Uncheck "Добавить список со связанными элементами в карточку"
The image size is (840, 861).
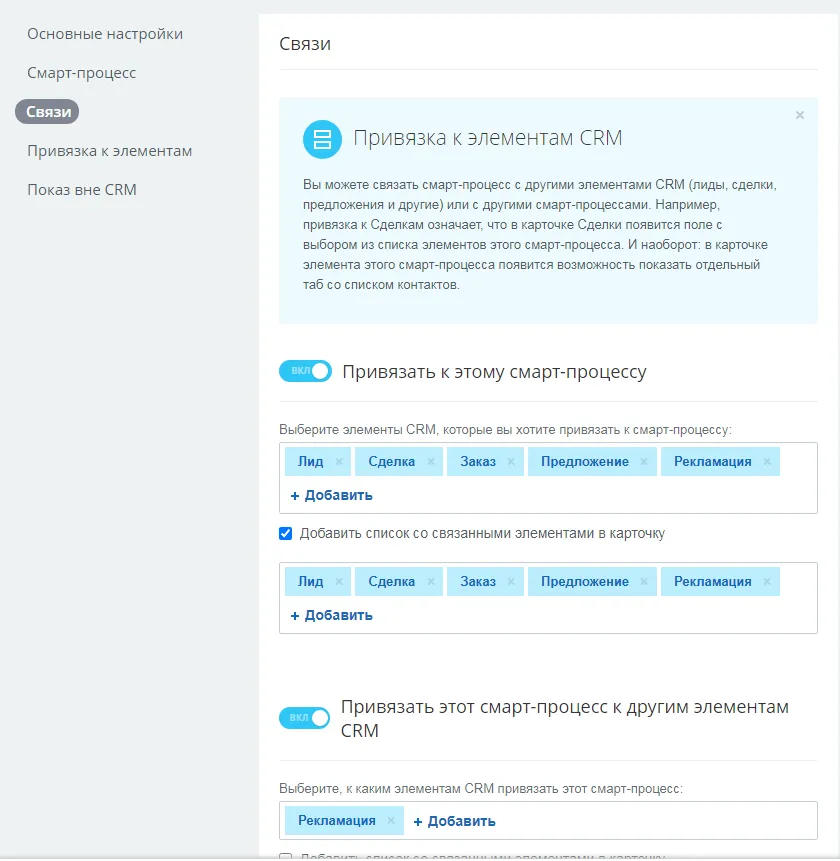[x=285, y=532]
